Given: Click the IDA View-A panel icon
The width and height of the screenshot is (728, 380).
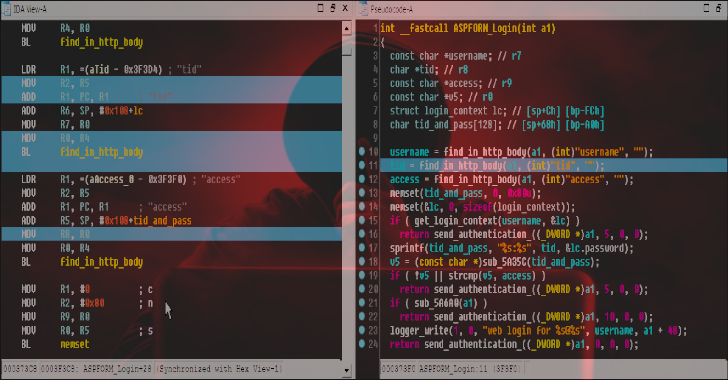Looking at the screenshot, I should click(x=6, y=9).
